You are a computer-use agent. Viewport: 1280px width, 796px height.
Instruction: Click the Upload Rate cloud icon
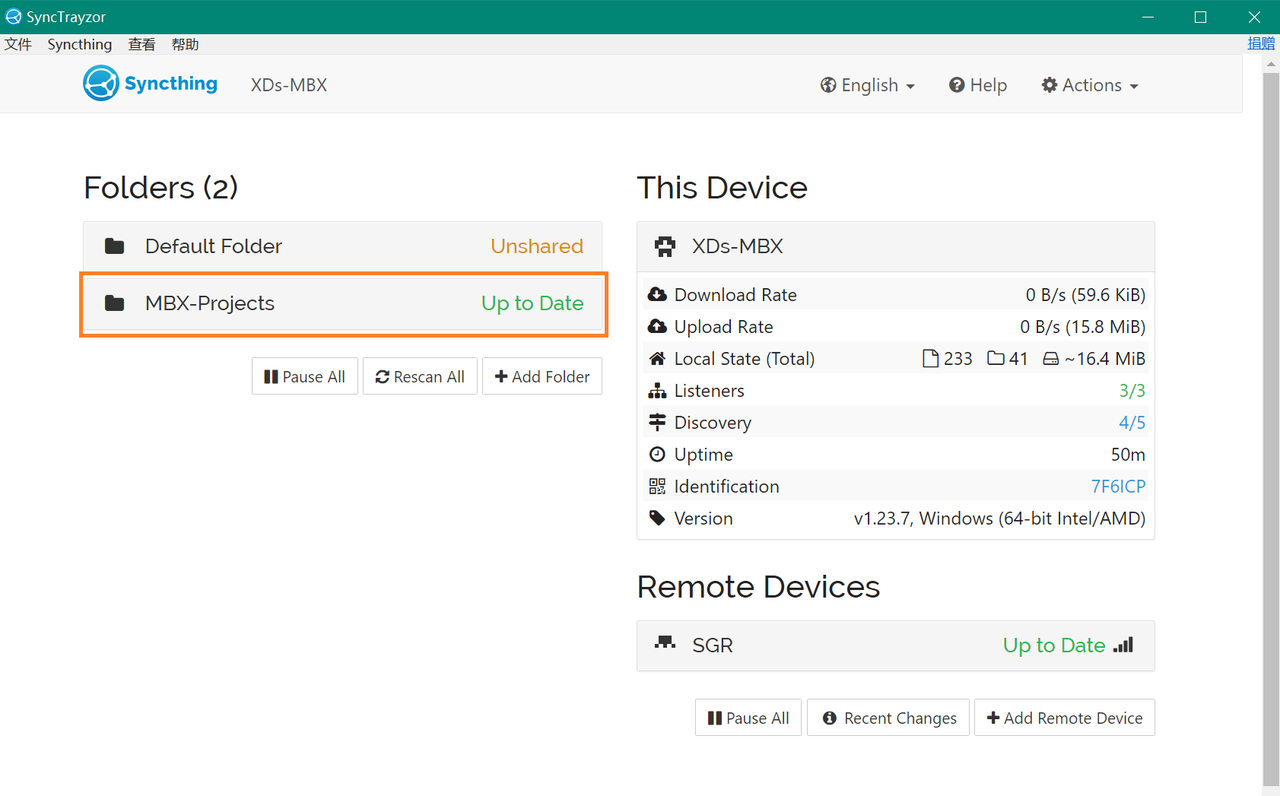coord(657,326)
